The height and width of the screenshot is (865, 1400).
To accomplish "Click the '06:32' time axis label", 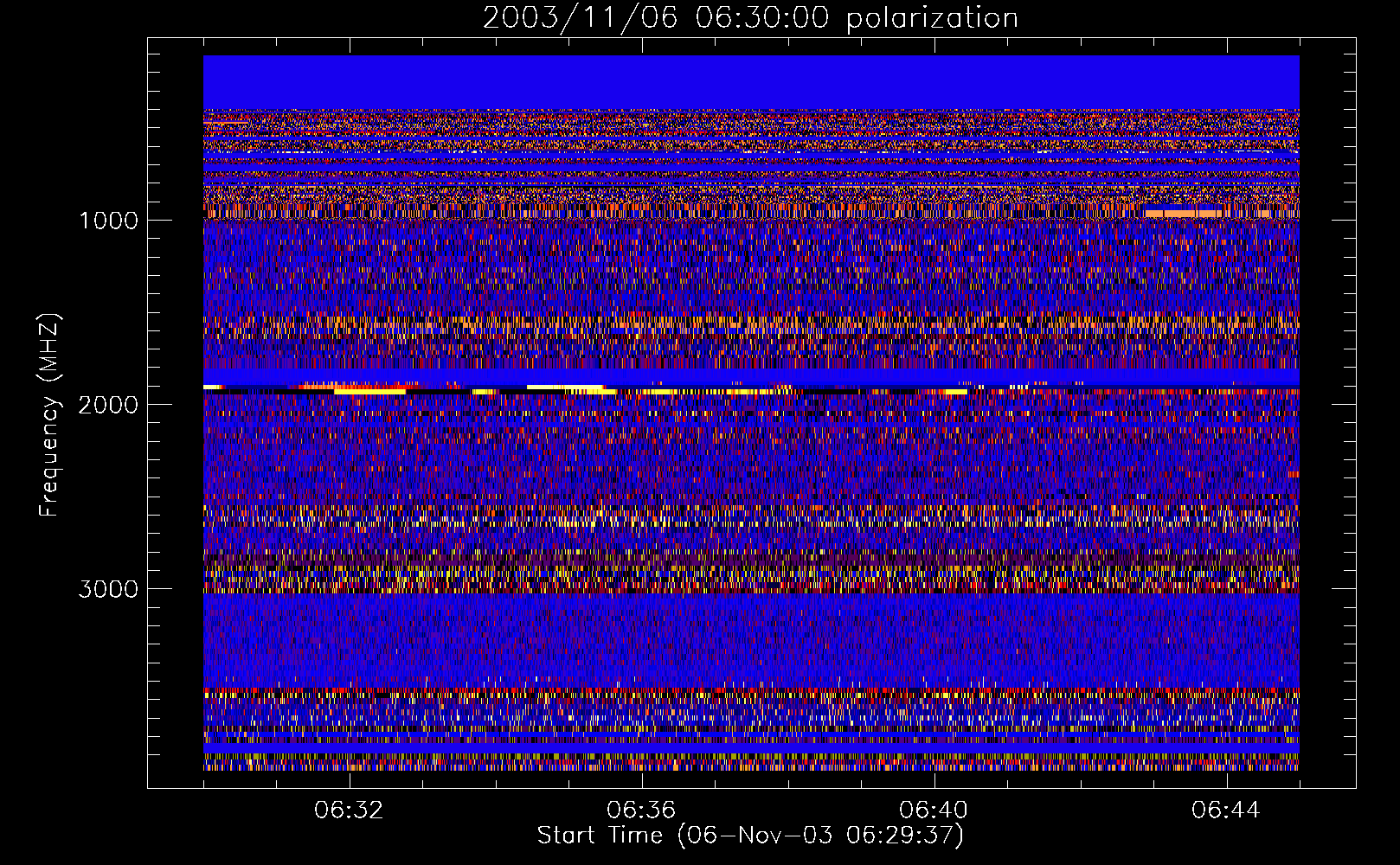I will 349,811.
